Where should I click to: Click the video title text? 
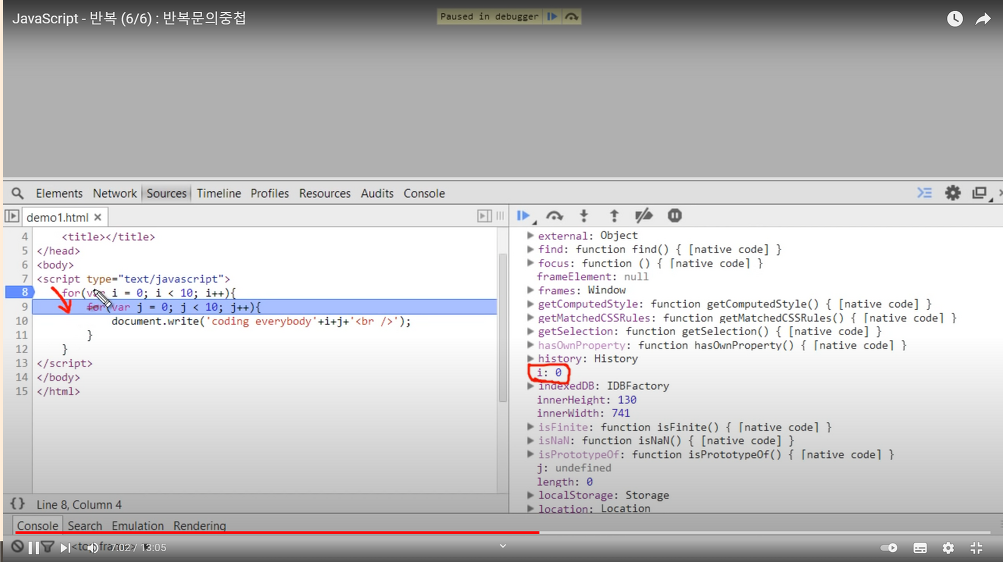tap(129, 18)
